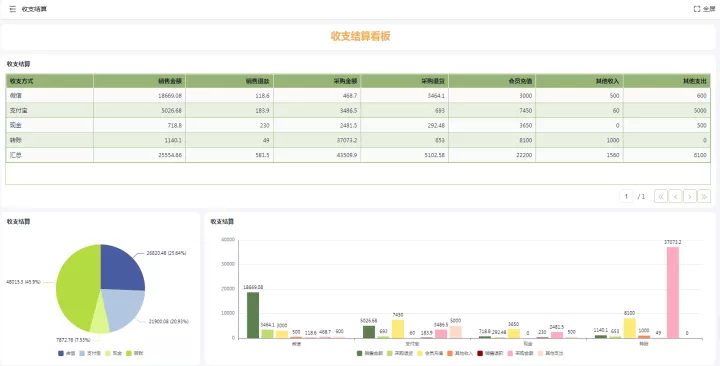Sort by the 采购金额 column header

317,81
